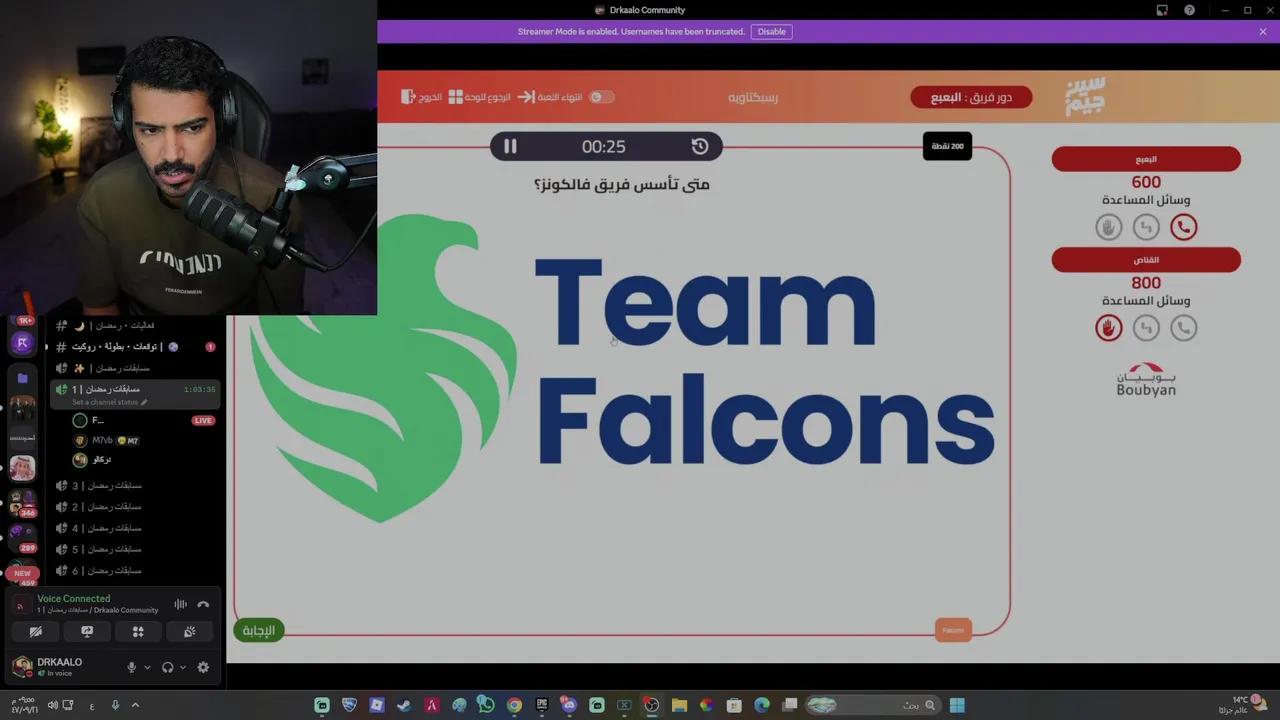Use phone call lifeline for القناص team

point(1184,328)
